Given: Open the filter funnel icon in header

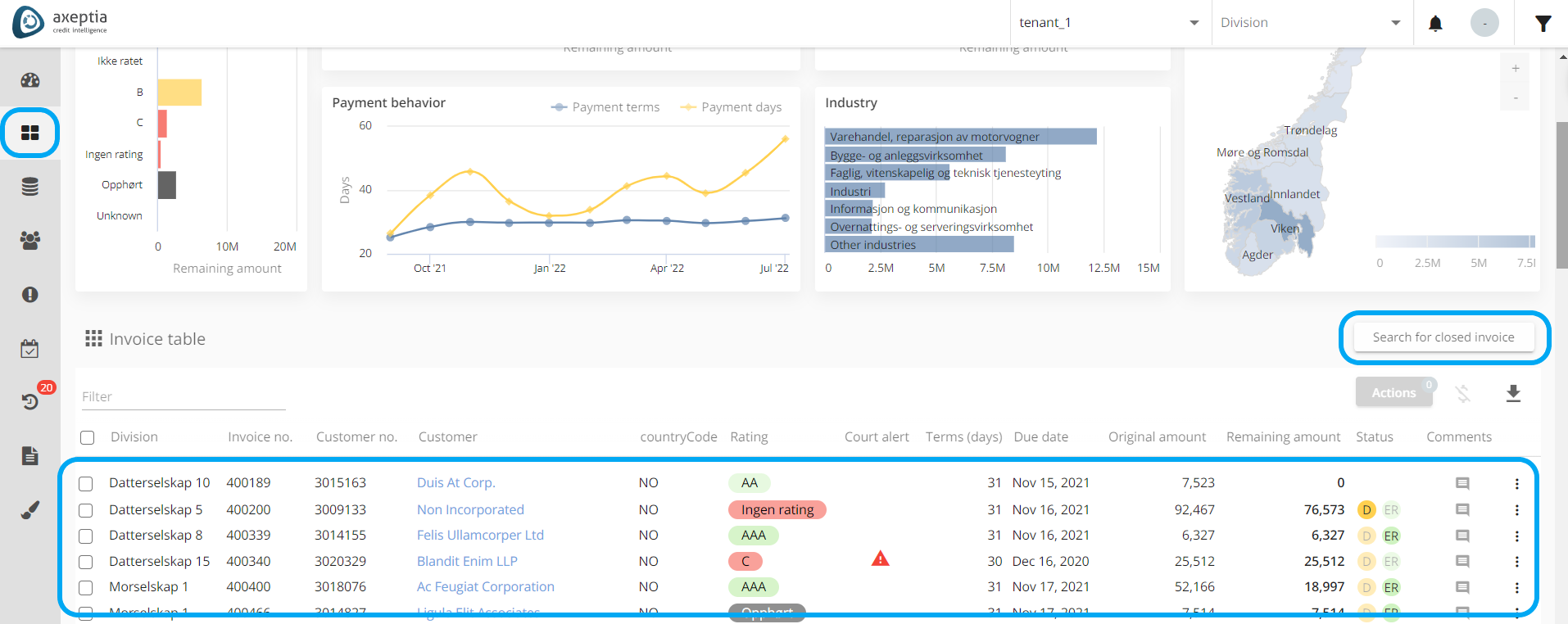Looking at the screenshot, I should pos(1543,23).
